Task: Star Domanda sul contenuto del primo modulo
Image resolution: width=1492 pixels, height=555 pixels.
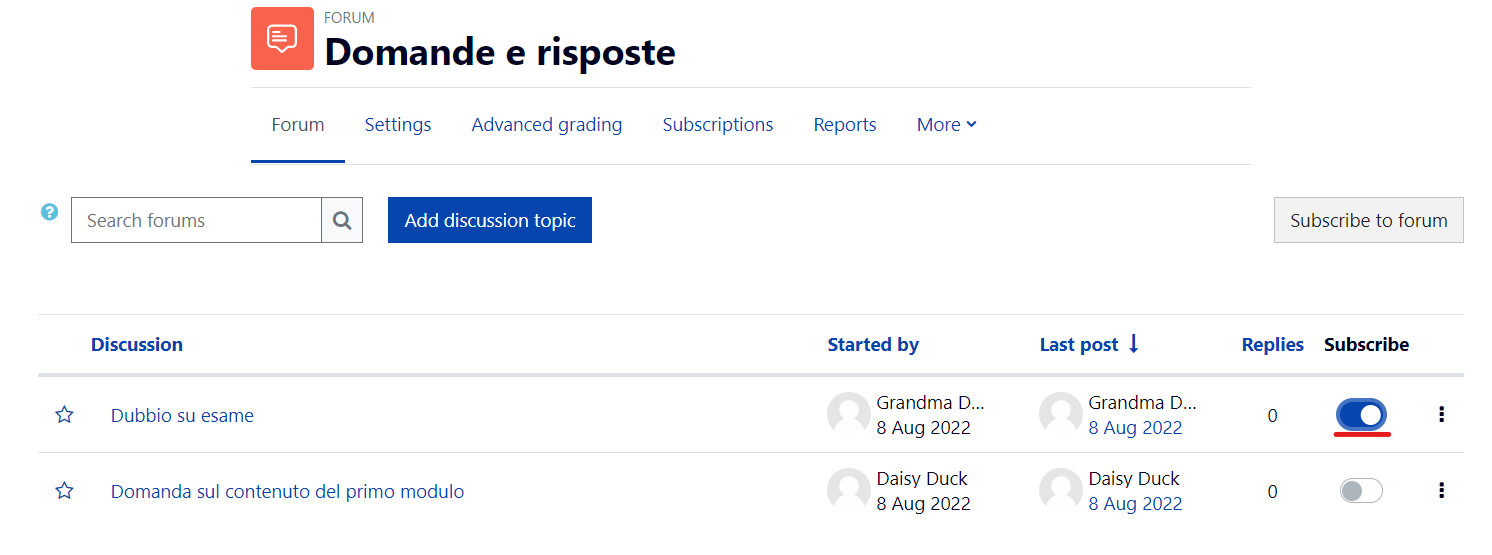Action: (64, 490)
